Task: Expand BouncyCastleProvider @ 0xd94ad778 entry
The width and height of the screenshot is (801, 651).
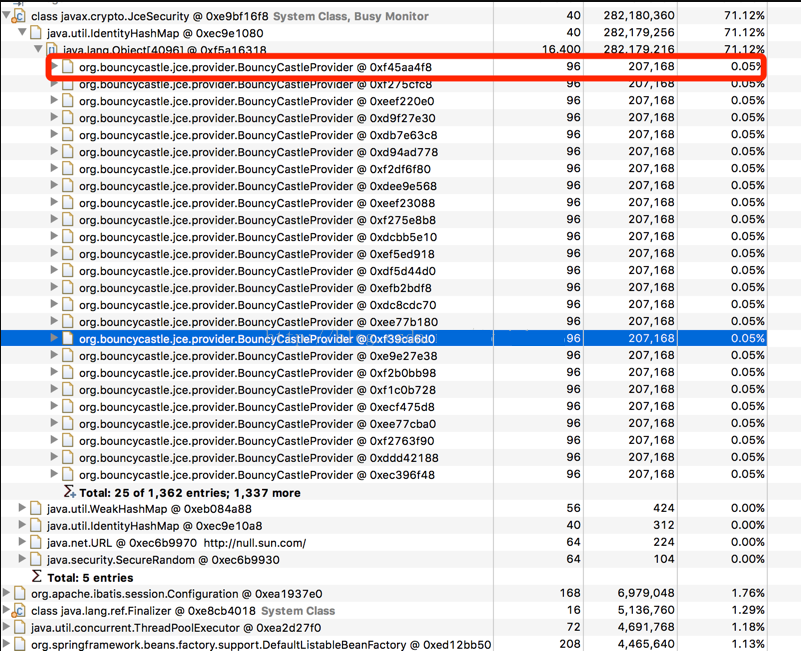Action: [54, 151]
